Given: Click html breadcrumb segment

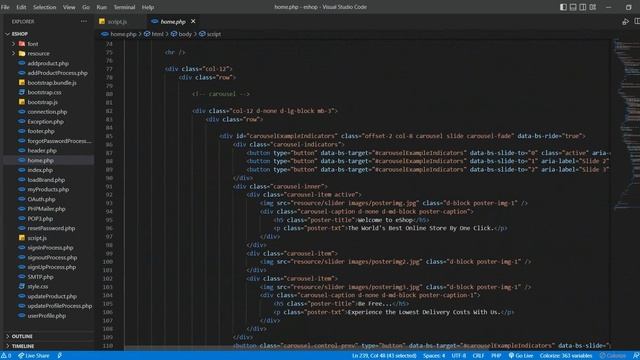Looking at the screenshot, I should 158,34.
